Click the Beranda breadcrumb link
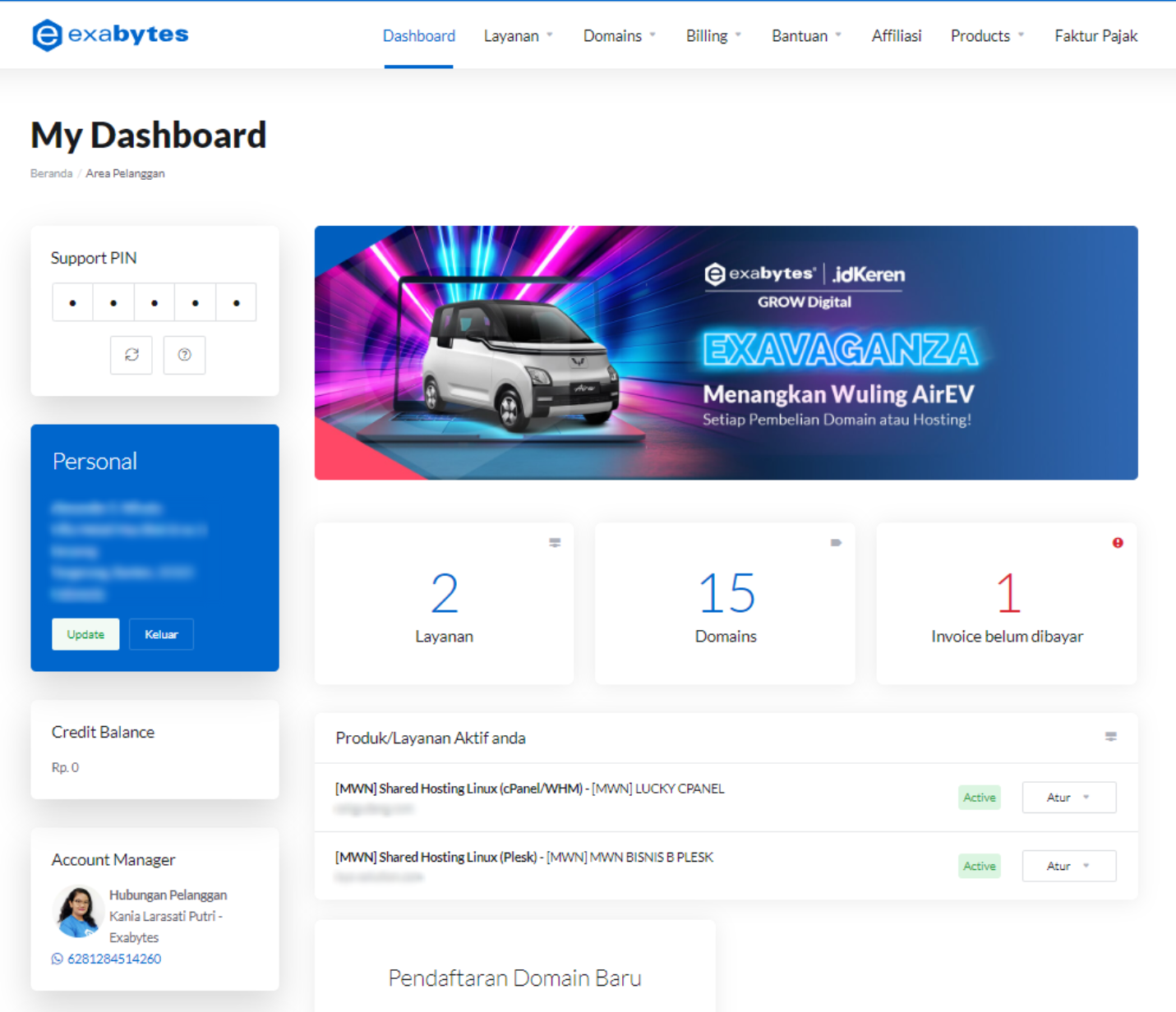1176x1012 pixels. tap(51, 173)
